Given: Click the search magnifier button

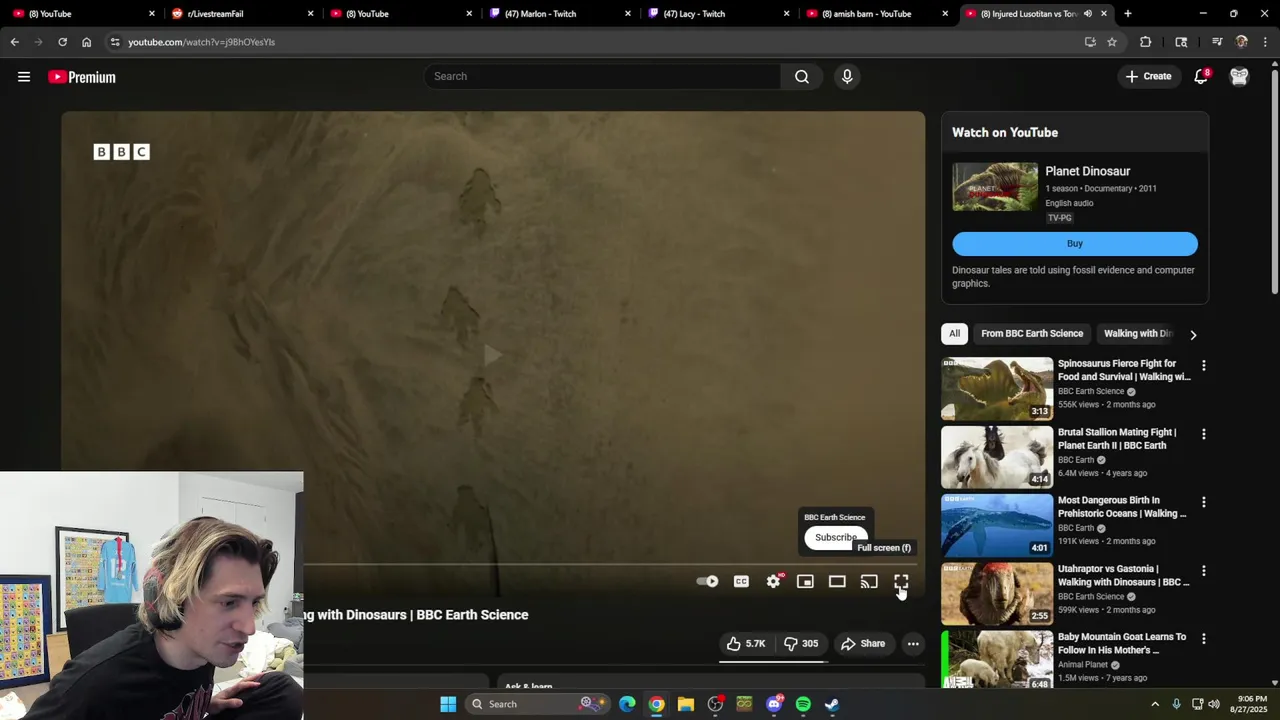Looking at the screenshot, I should click(802, 76).
